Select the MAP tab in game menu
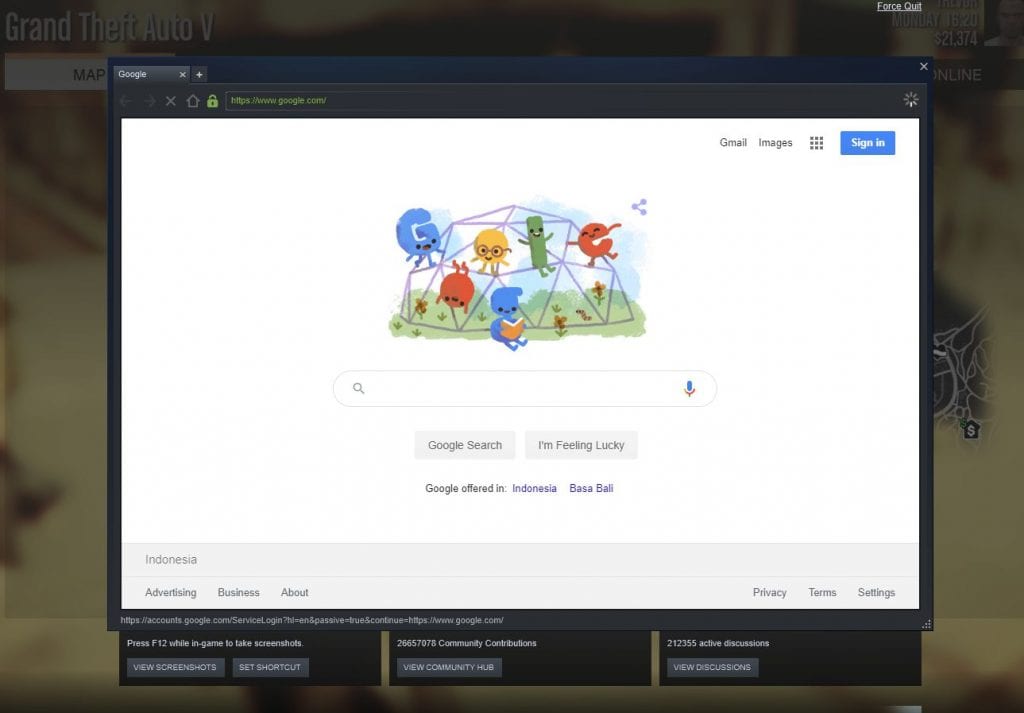This screenshot has width=1024, height=713. [89, 75]
